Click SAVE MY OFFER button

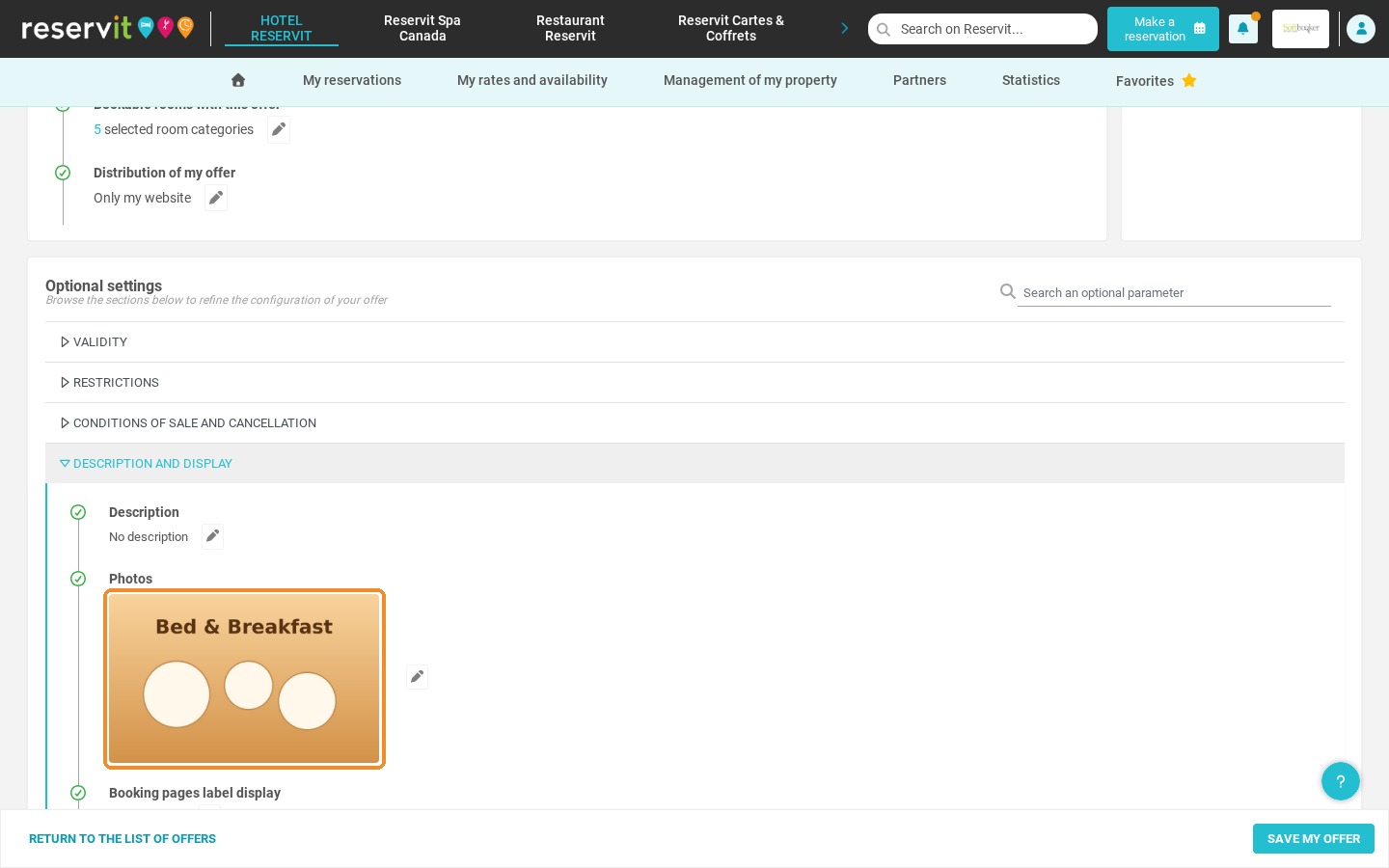click(x=1314, y=839)
